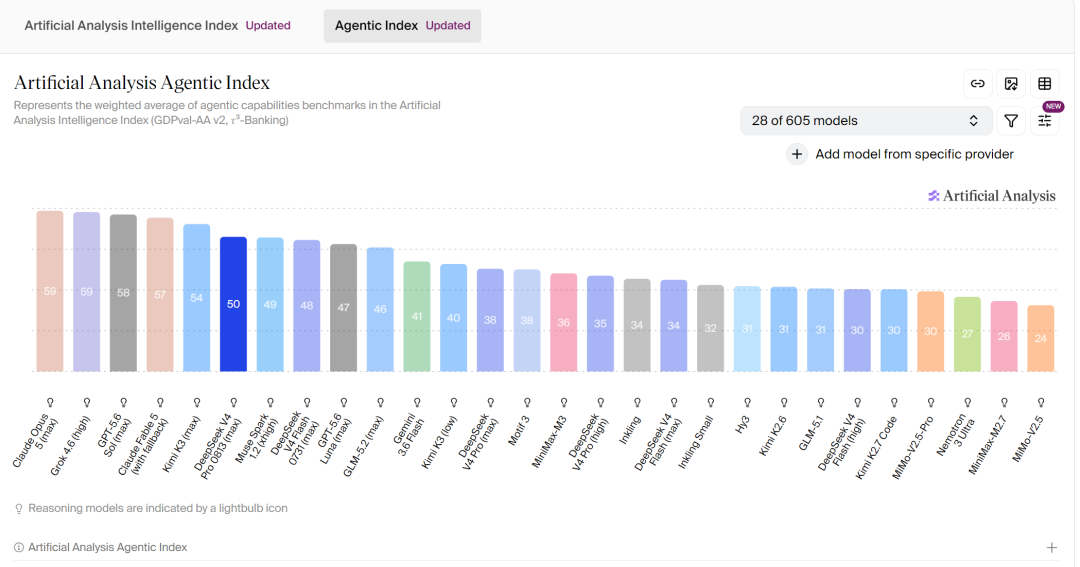Open the 28 of 605 models dropdown
This screenshot has width=1080, height=567.
click(x=866, y=121)
